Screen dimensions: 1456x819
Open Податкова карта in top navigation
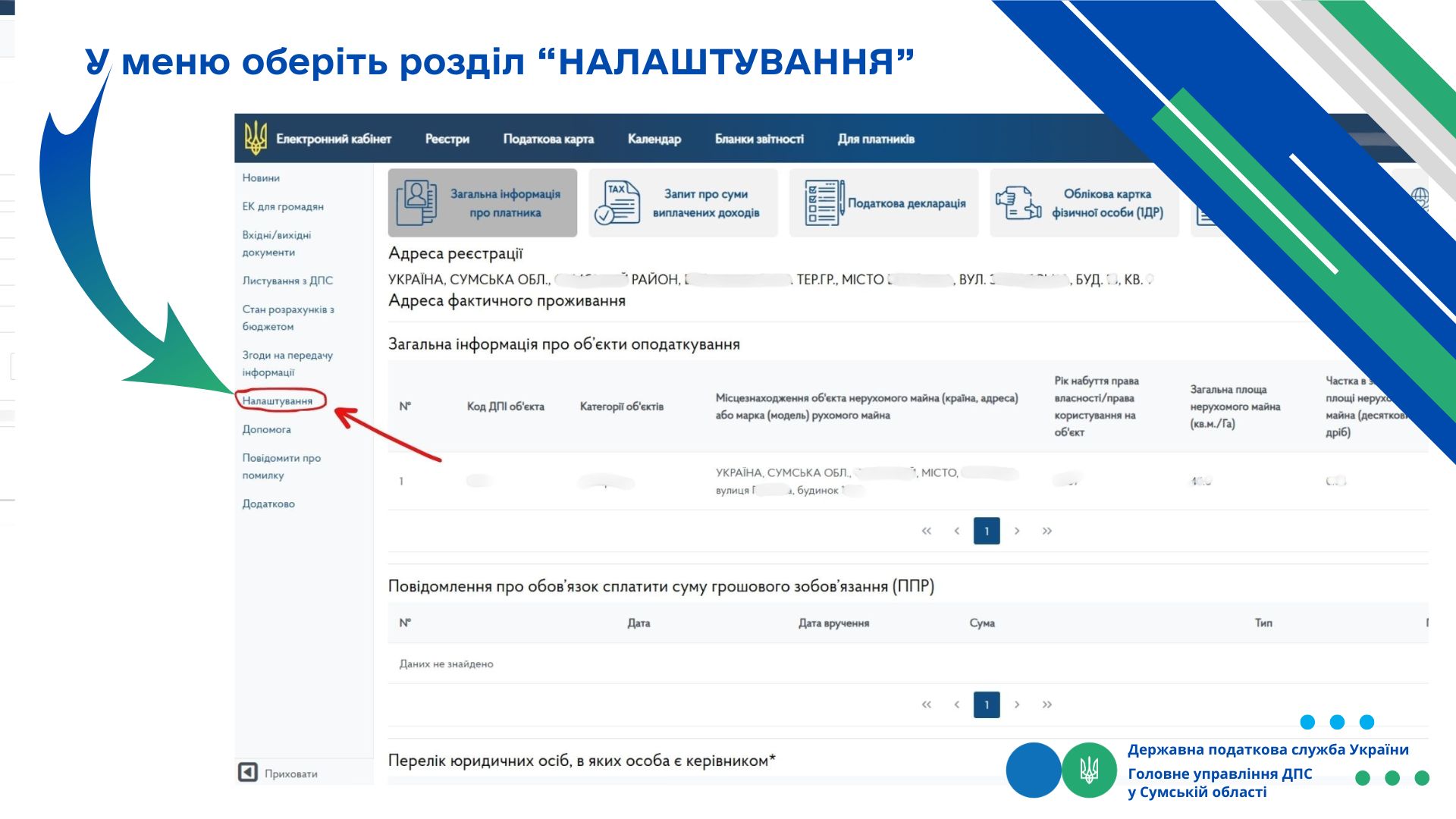pos(548,139)
